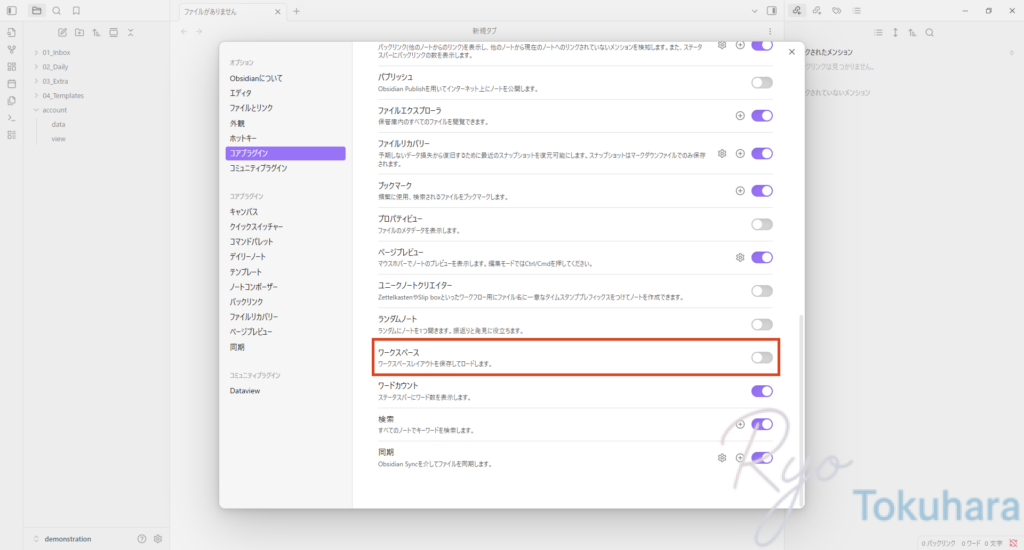Open command palette from ribbon terminal icon
This screenshot has width=1024, height=550.
11,117
